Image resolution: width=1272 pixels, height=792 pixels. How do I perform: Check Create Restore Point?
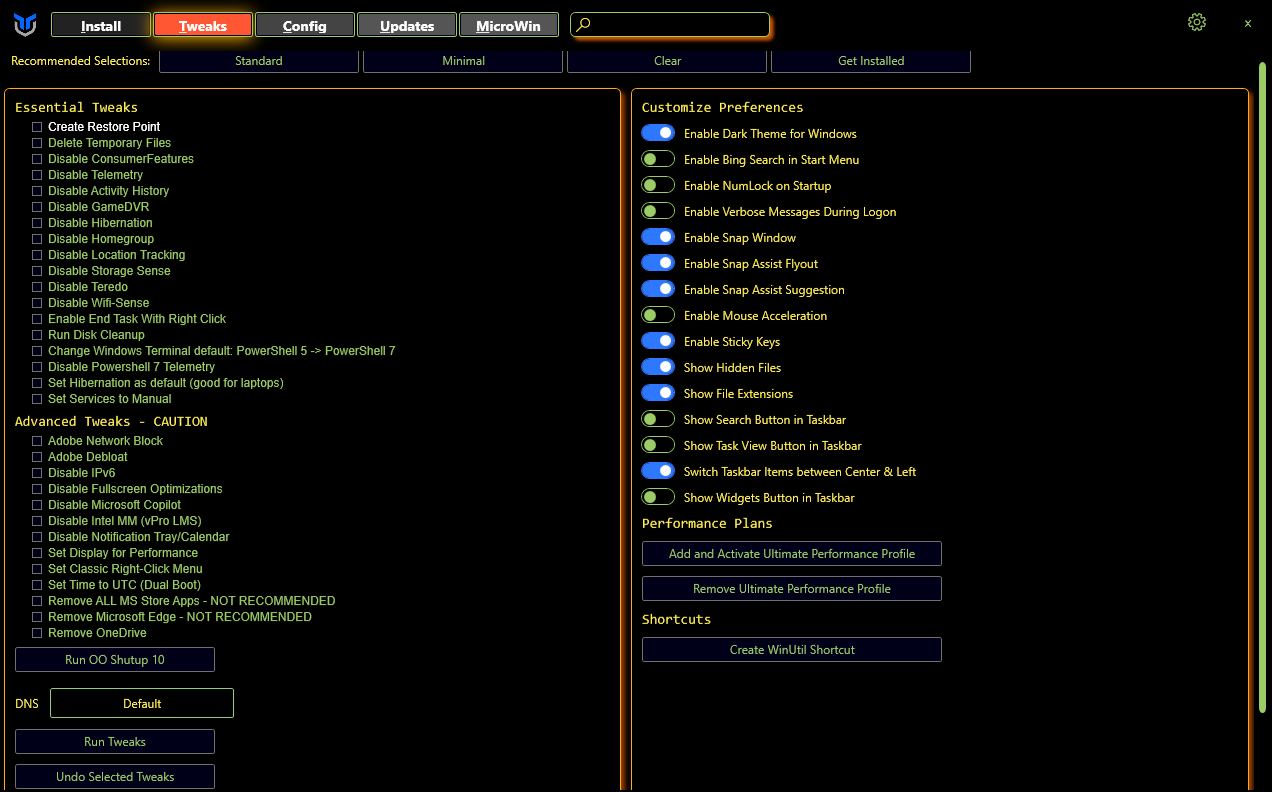[37, 127]
